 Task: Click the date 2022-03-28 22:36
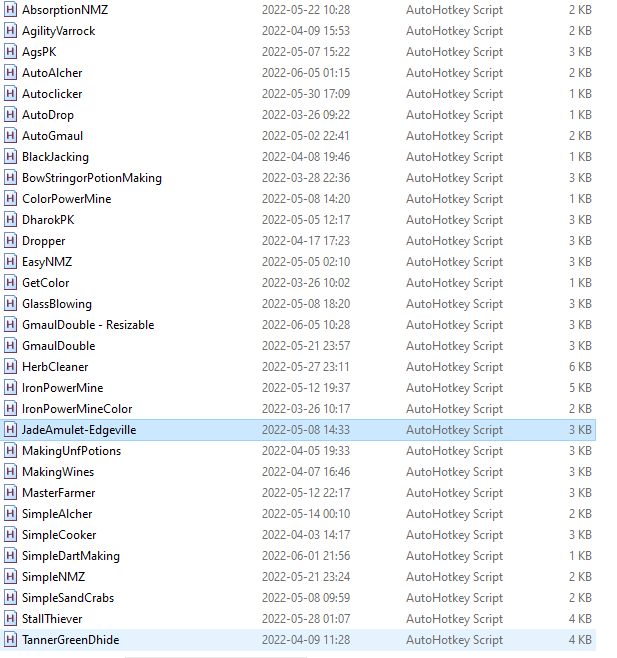coord(306,178)
